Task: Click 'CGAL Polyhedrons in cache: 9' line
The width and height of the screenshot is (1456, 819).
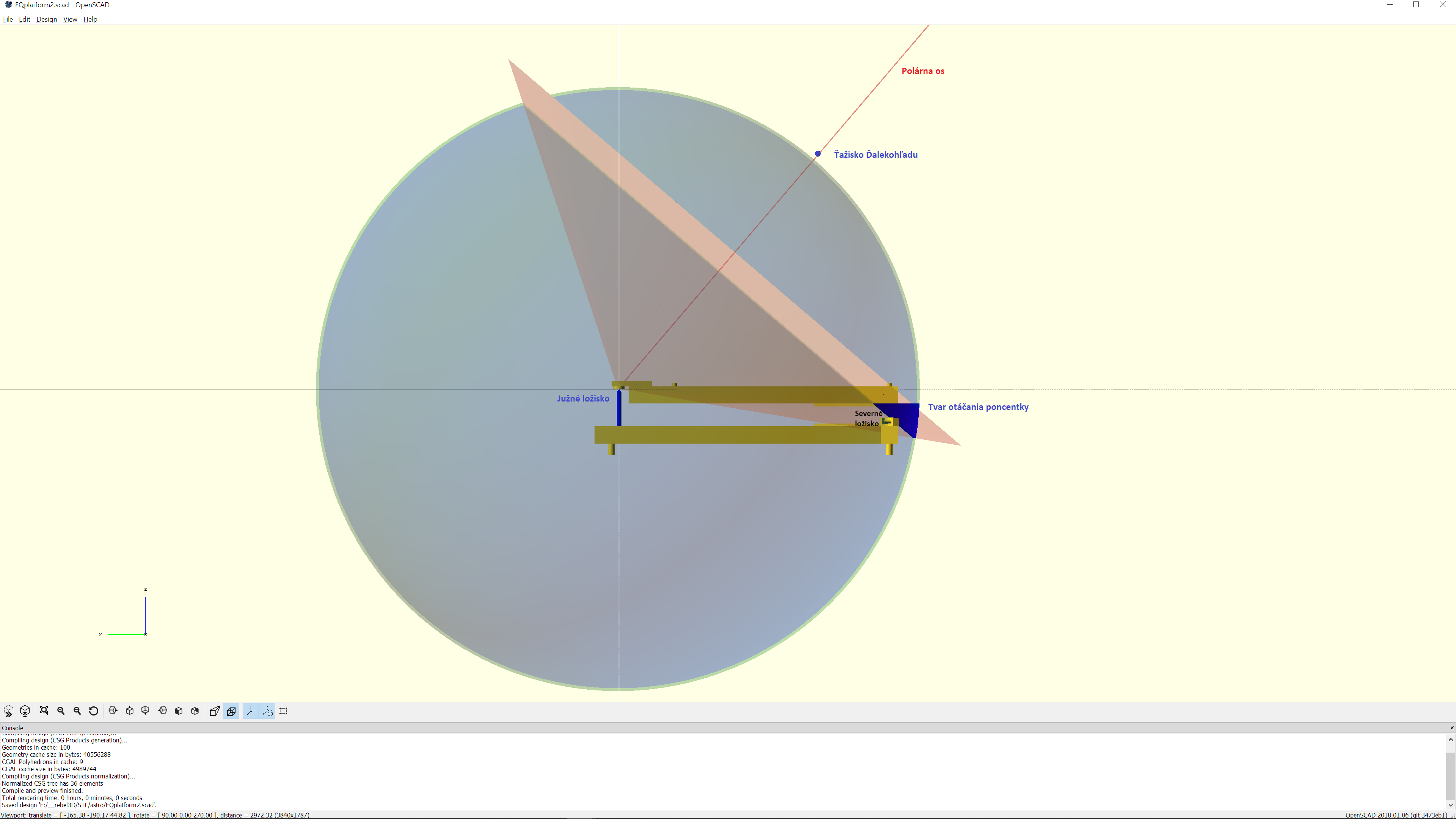Action: point(42,762)
